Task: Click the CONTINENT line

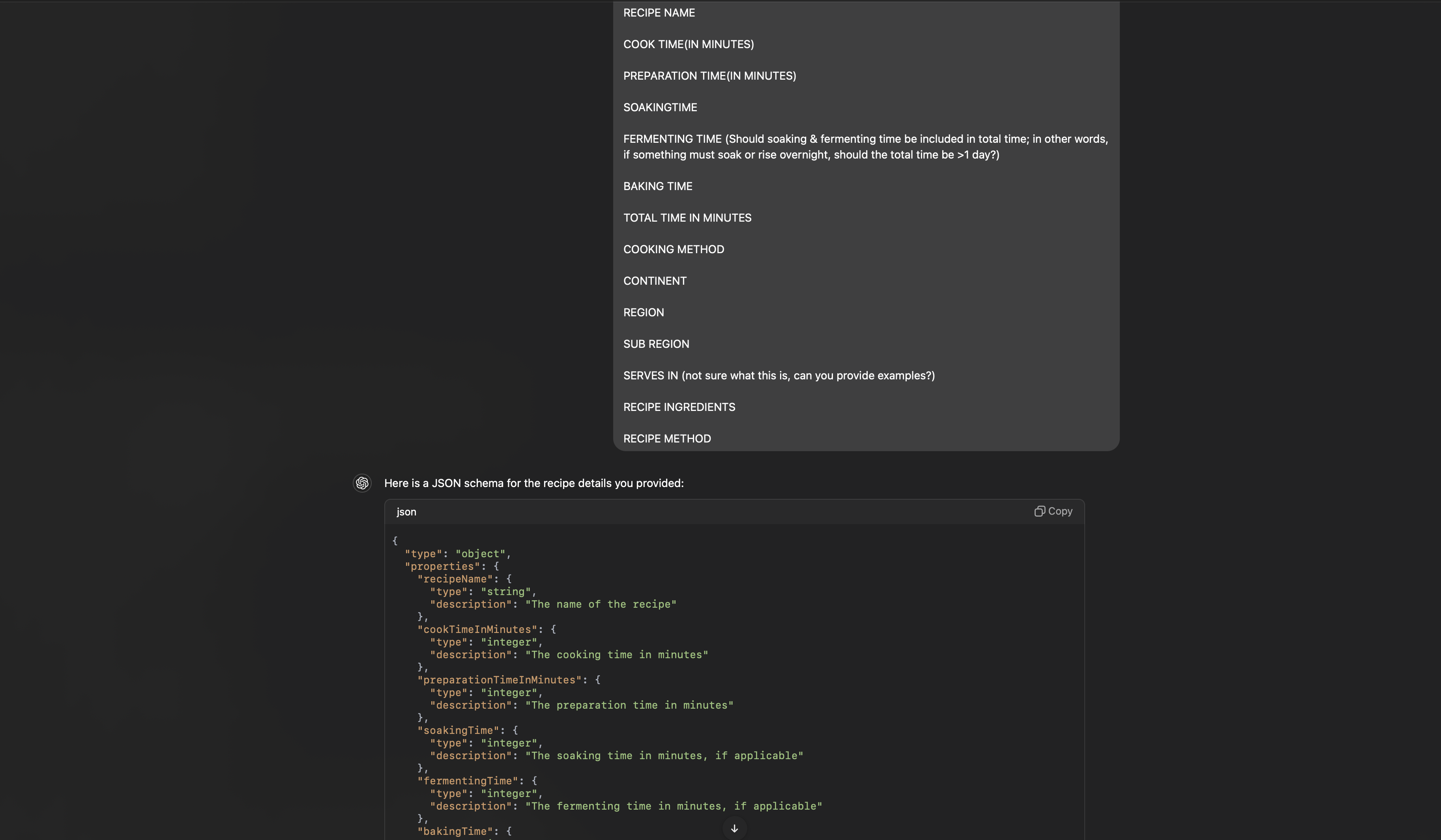Action: [655, 281]
